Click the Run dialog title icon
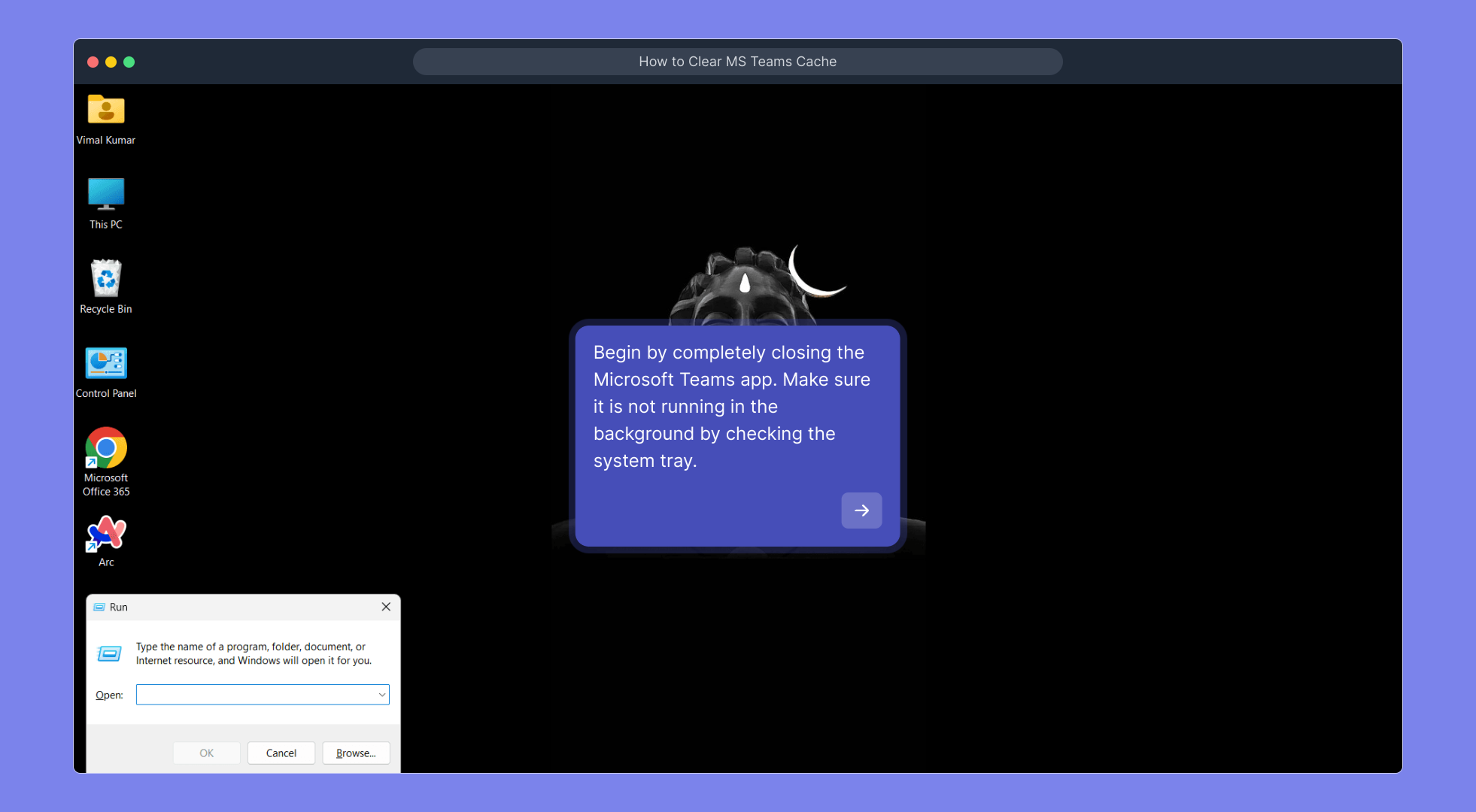 pyautogui.click(x=99, y=607)
